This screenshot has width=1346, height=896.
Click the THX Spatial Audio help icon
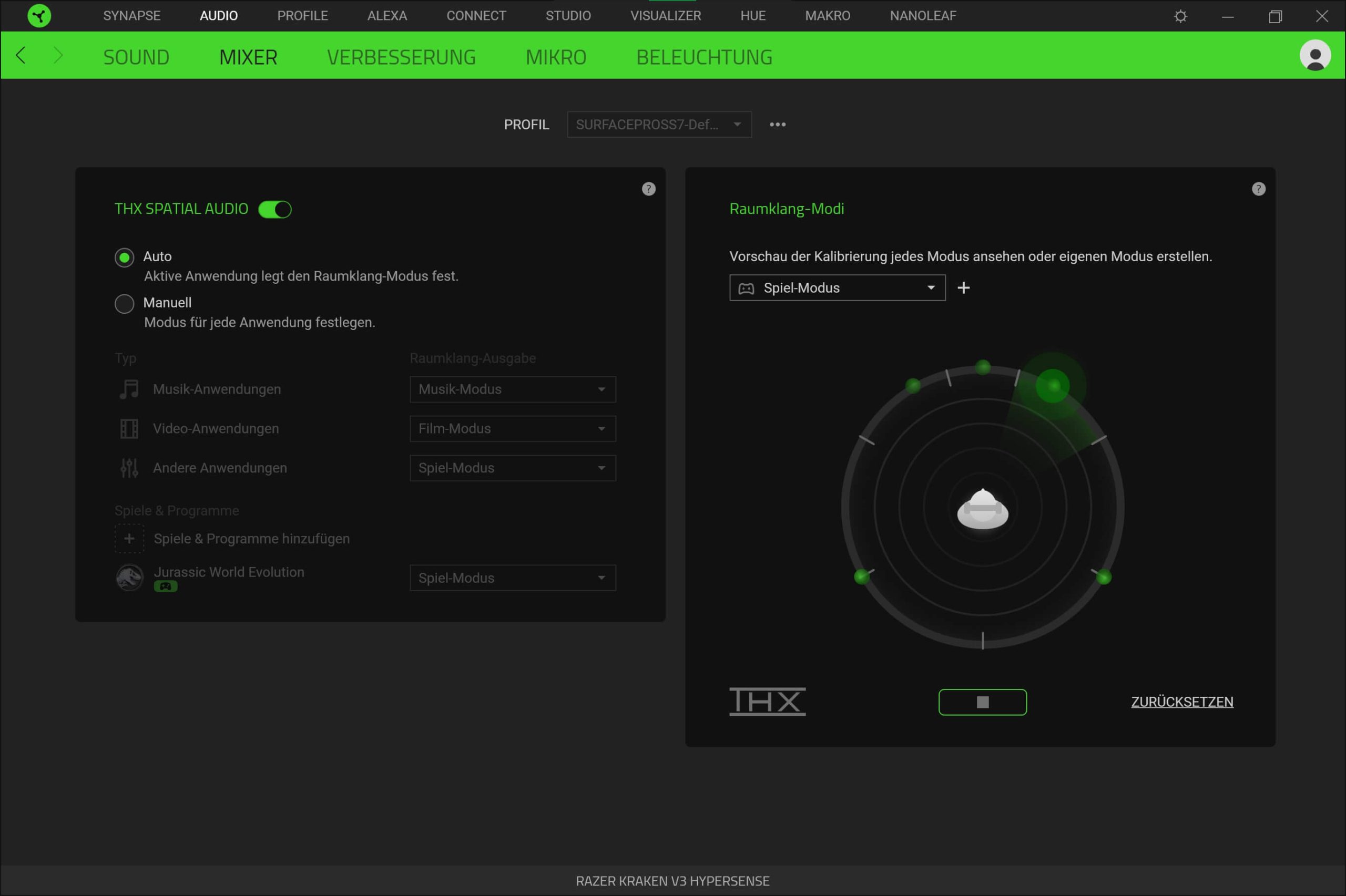pos(648,189)
